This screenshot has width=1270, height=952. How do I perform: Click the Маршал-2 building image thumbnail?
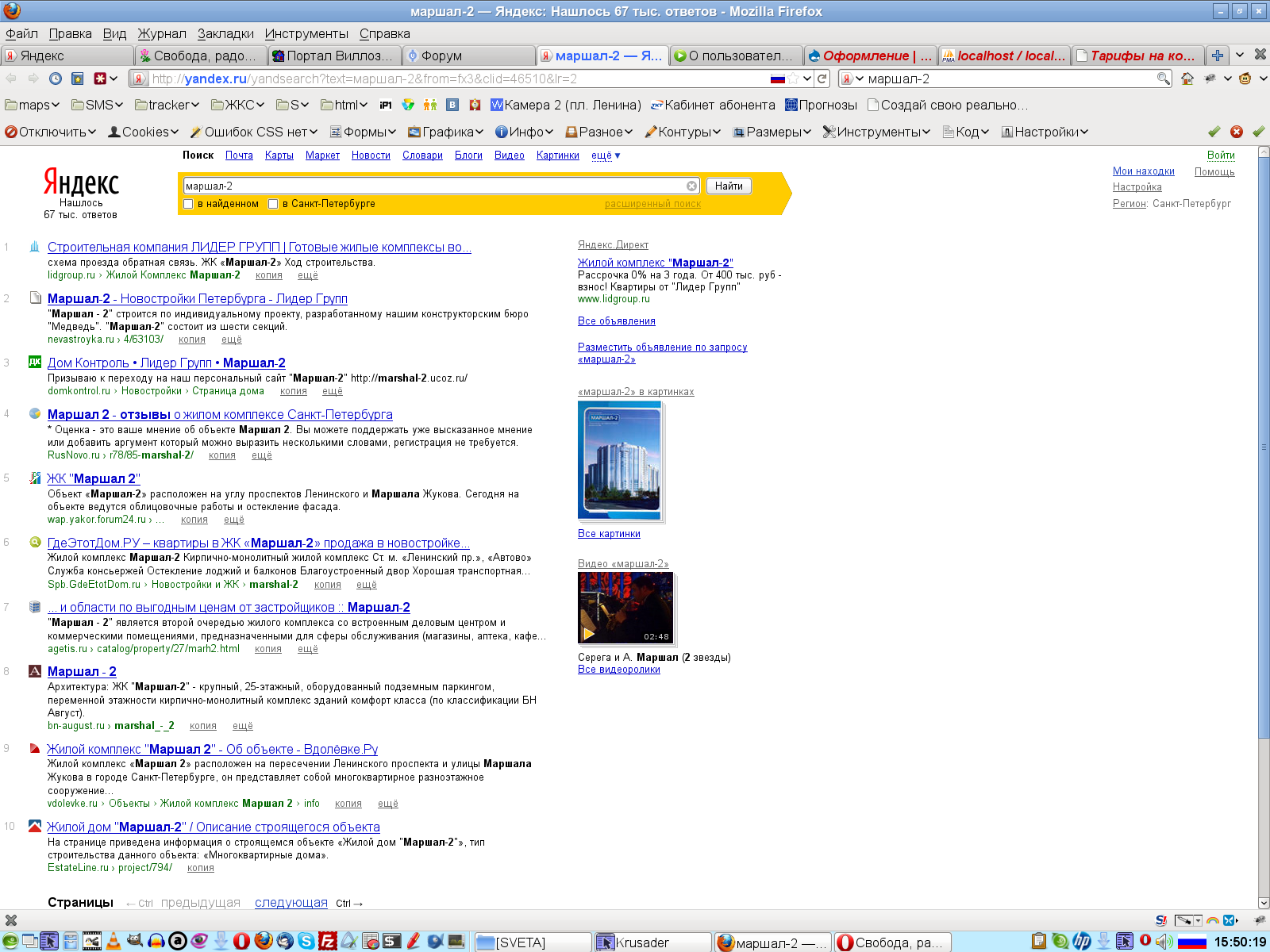coord(620,461)
